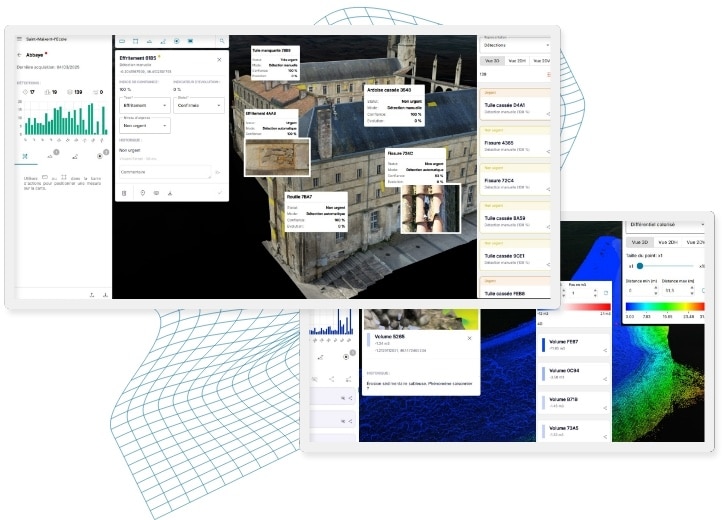The image size is (725, 520).
Task: Open the Statut dropdown showing Confirmée
Action: (197, 105)
